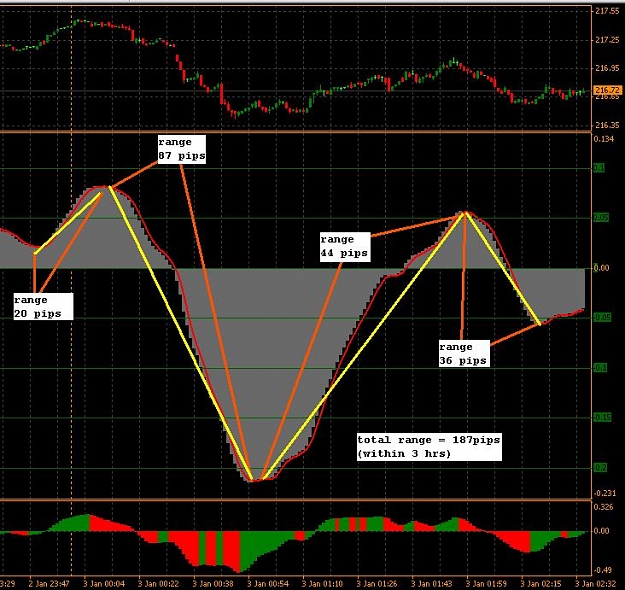This screenshot has height=590, width=625.
Task: Select the 216.35 price axis label
Action: click(607, 125)
